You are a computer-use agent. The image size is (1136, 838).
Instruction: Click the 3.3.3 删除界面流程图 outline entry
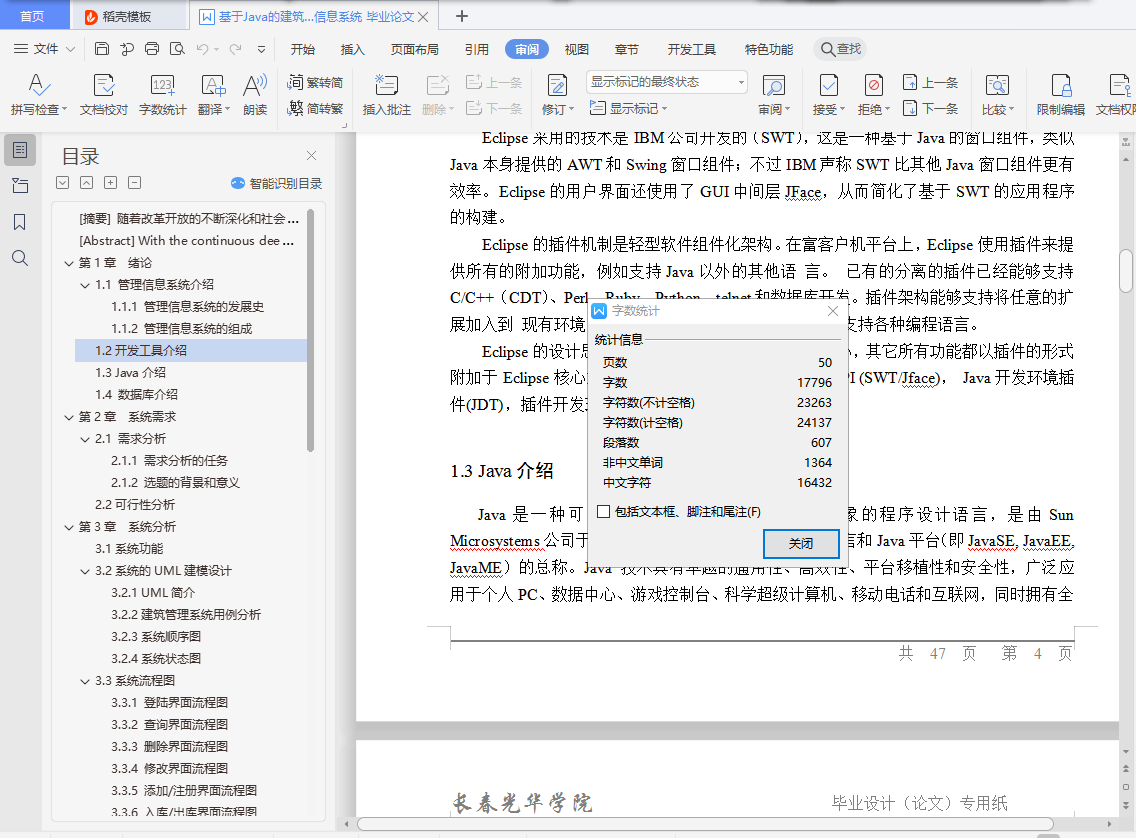(x=170, y=747)
